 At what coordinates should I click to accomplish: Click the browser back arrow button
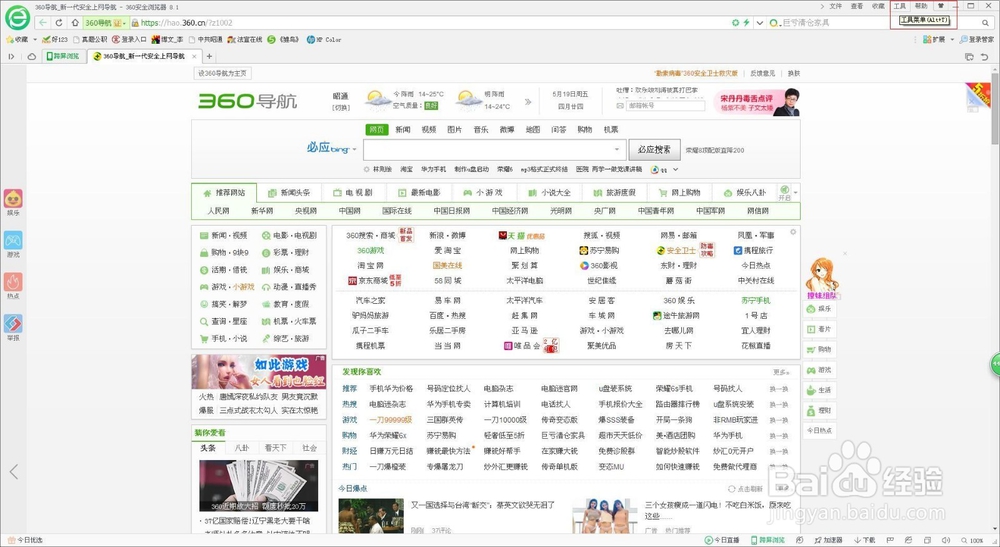click(x=43, y=22)
